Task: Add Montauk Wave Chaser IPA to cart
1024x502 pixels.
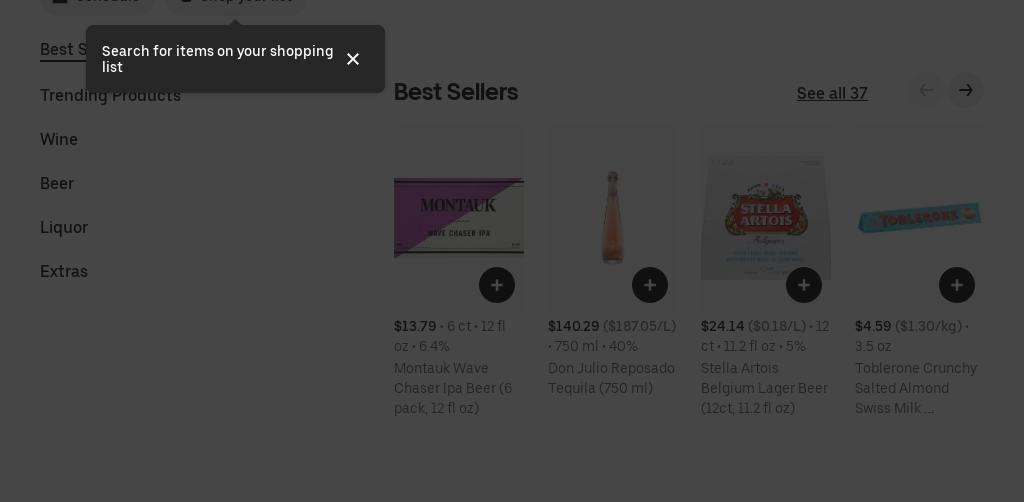Action: coord(497,285)
